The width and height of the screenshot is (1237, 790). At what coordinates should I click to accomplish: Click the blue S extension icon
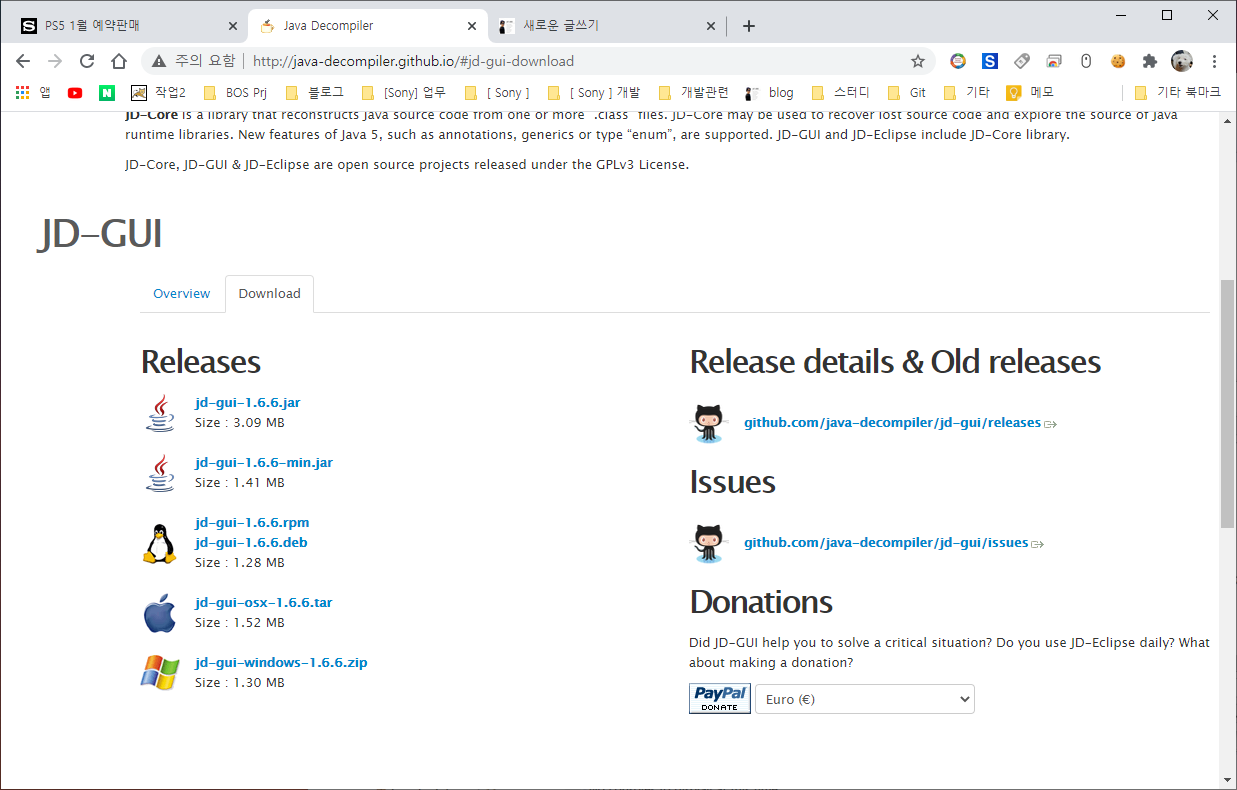click(990, 61)
